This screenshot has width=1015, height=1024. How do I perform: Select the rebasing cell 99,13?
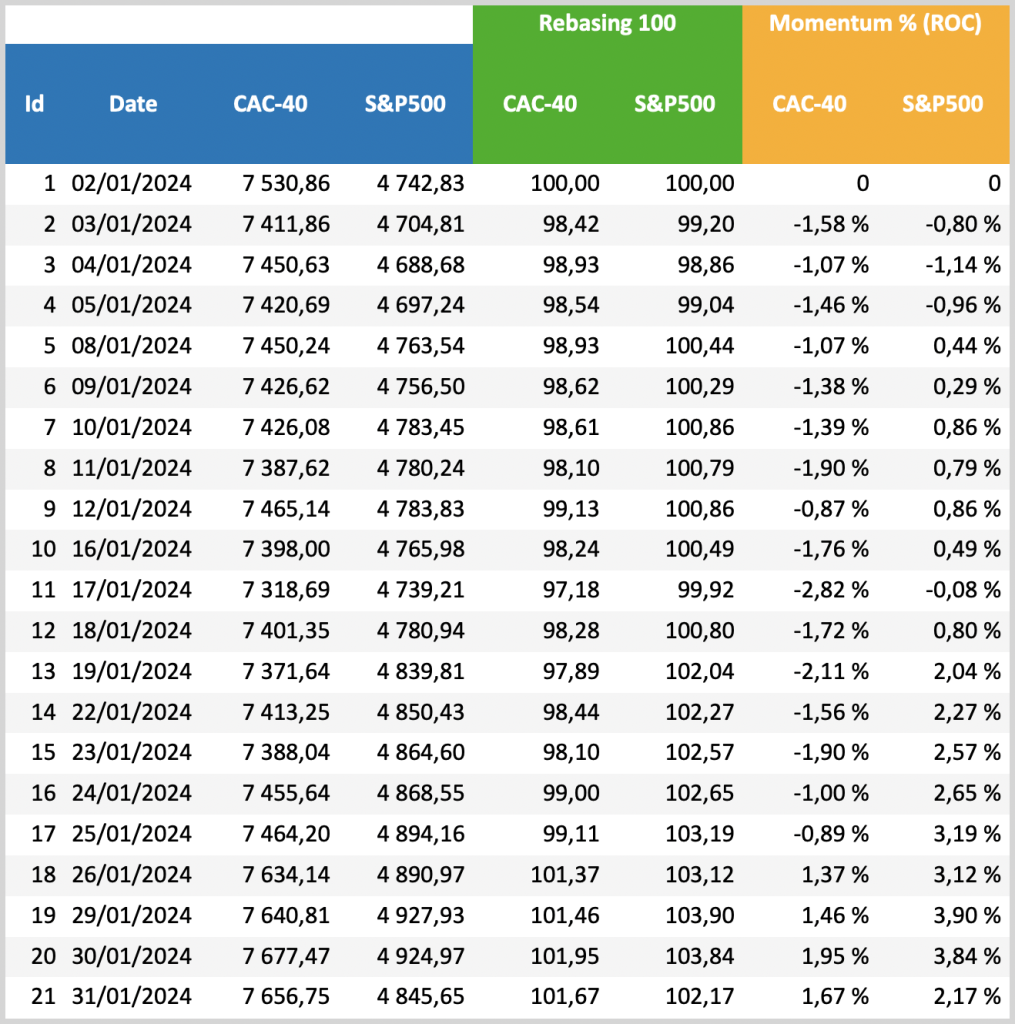pyautogui.click(x=571, y=509)
